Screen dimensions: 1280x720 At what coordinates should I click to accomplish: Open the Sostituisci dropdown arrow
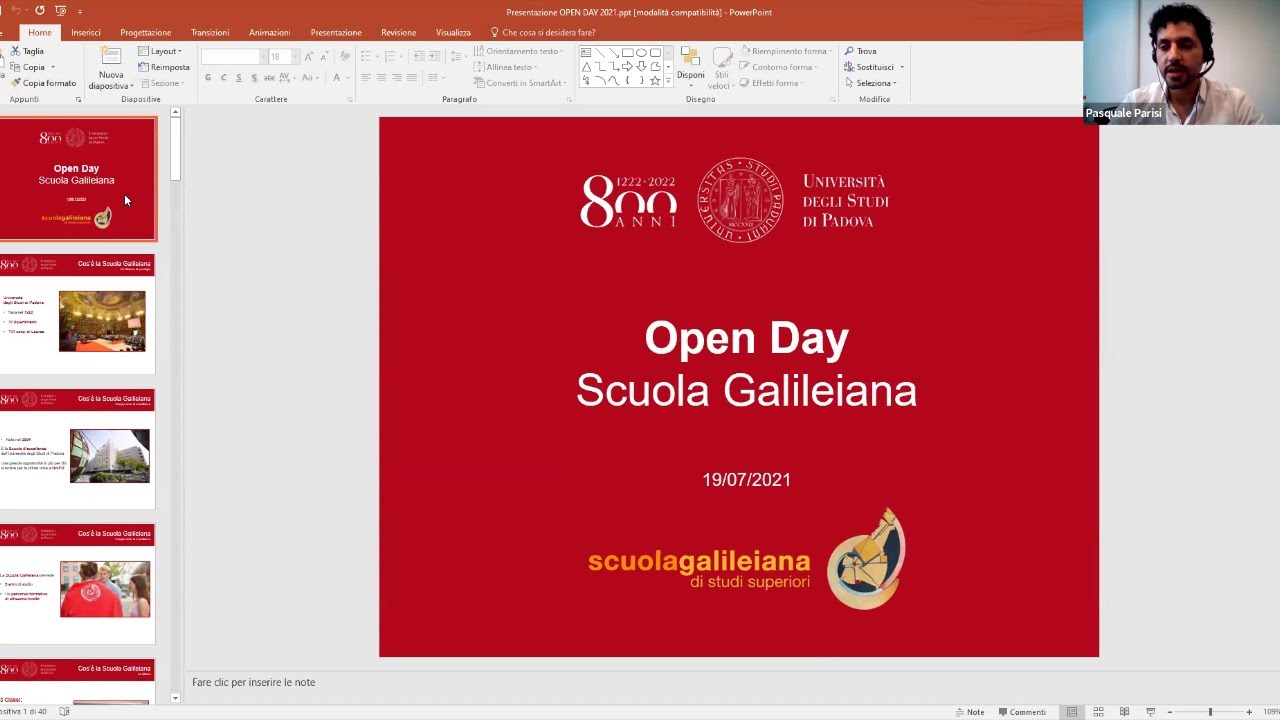[901, 67]
